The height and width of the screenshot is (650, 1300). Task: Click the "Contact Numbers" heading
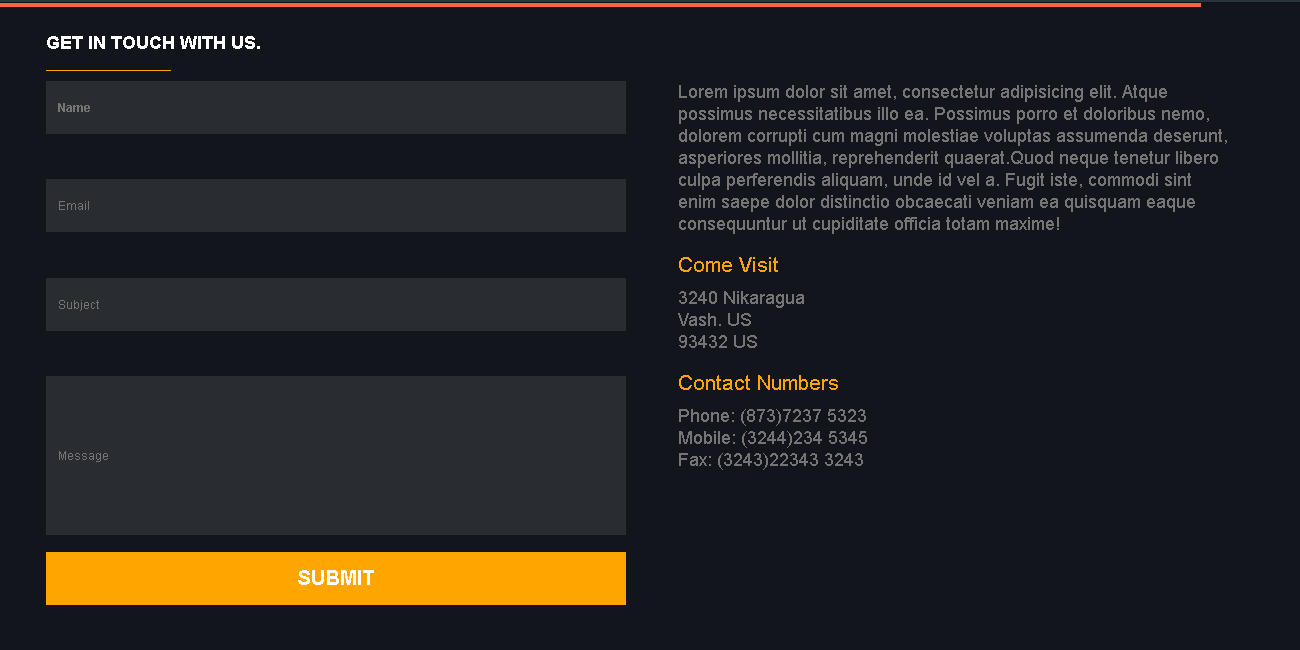coord(758,383)
